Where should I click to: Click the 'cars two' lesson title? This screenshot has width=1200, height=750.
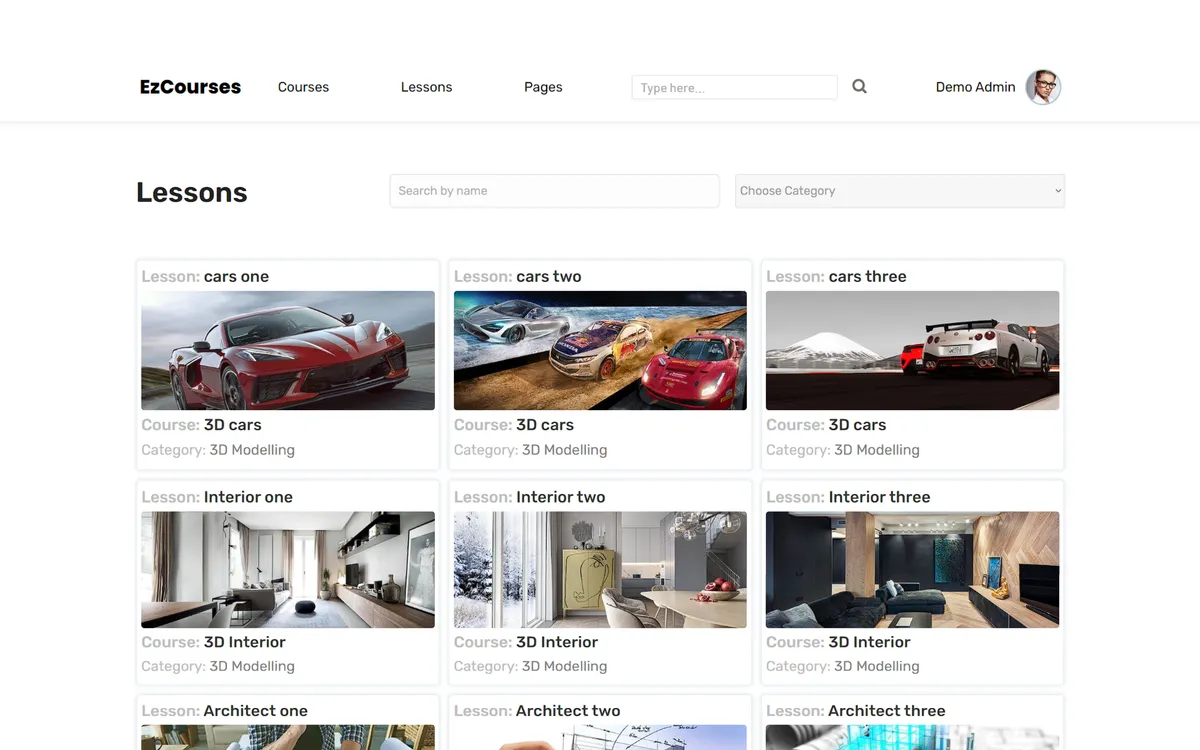click(548, 277)
